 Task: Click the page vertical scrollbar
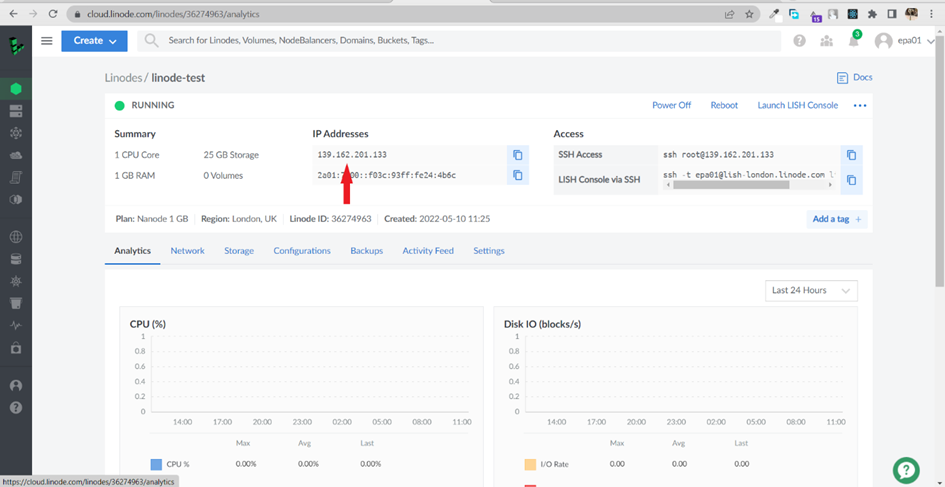pyautogui.click(x=940, y=163)
